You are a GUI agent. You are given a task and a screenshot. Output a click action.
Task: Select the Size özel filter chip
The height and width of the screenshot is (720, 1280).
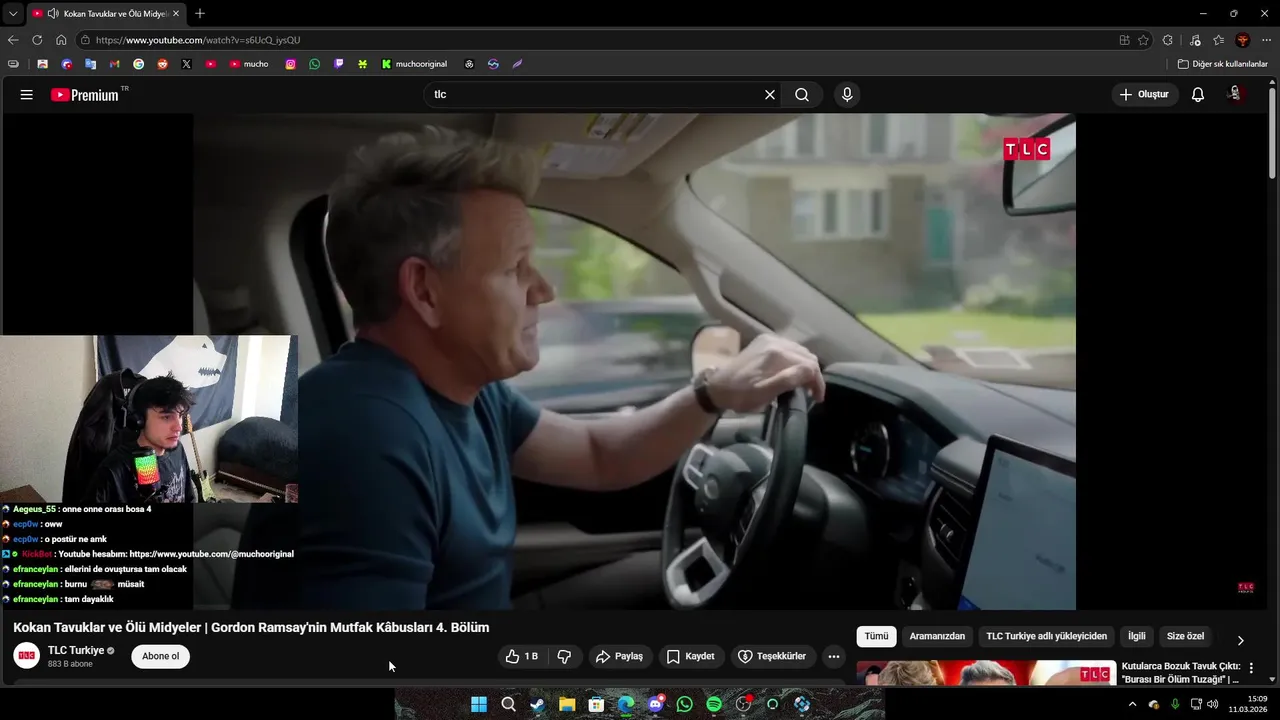click(x=1186, y=637)
